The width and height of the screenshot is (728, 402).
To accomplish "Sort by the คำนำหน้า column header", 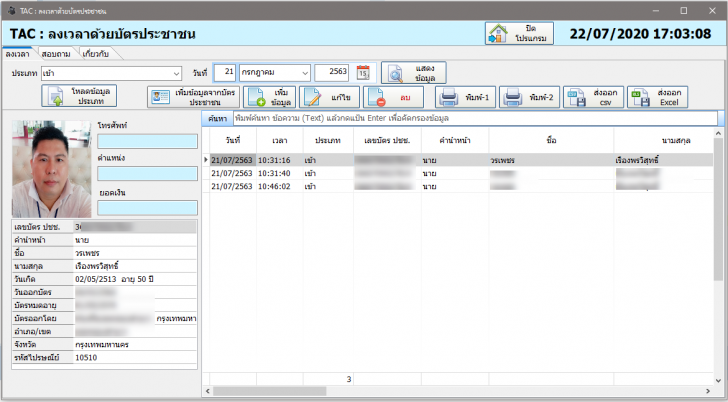I will (x=455, y=140).
